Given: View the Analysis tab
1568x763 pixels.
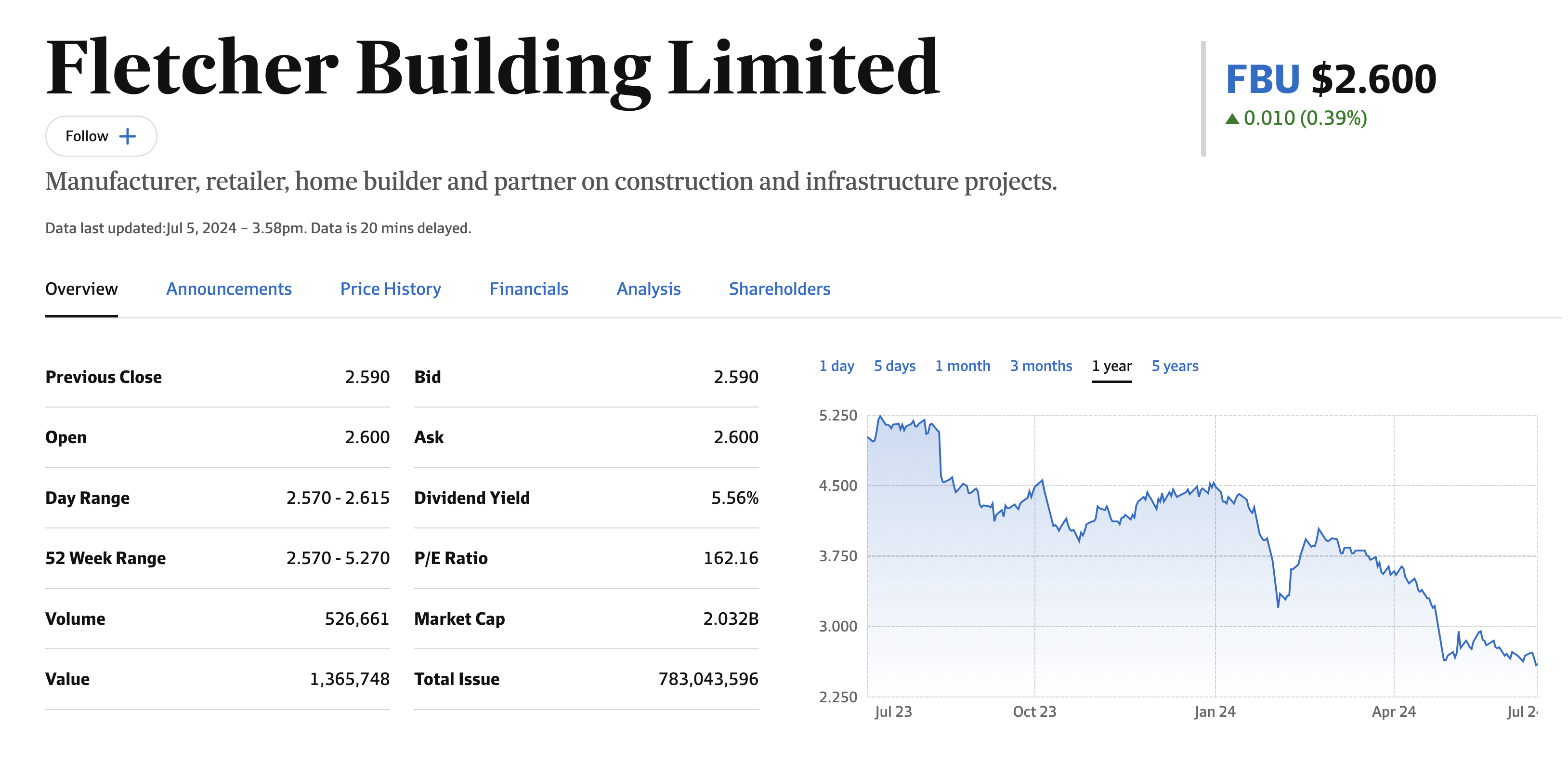Looking at the screenshot, I should (649, 289).
